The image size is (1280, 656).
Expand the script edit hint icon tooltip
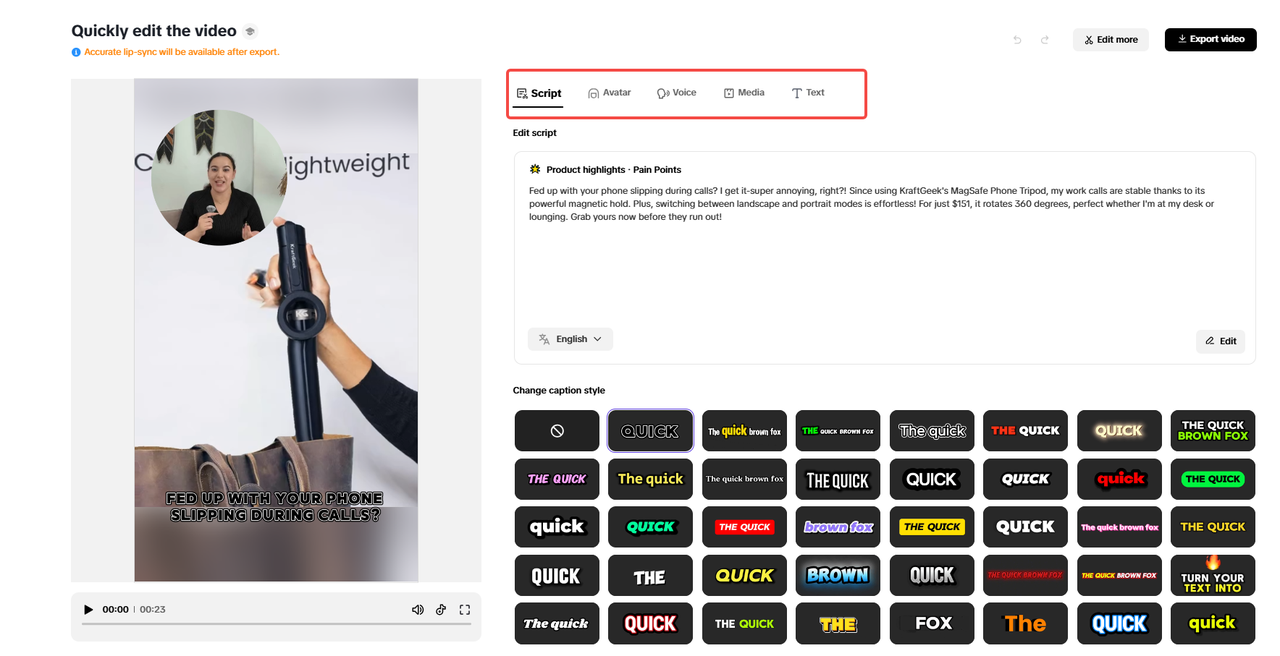pos(76,51)
